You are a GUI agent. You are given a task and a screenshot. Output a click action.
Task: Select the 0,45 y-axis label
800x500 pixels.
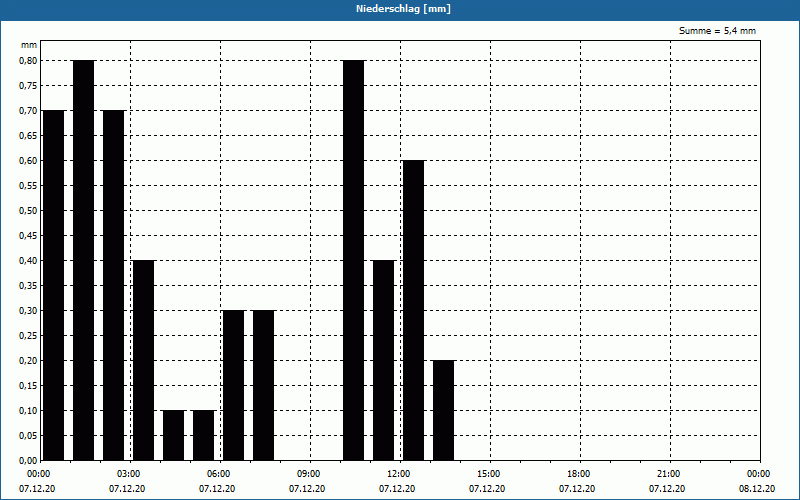click(28, 235)
